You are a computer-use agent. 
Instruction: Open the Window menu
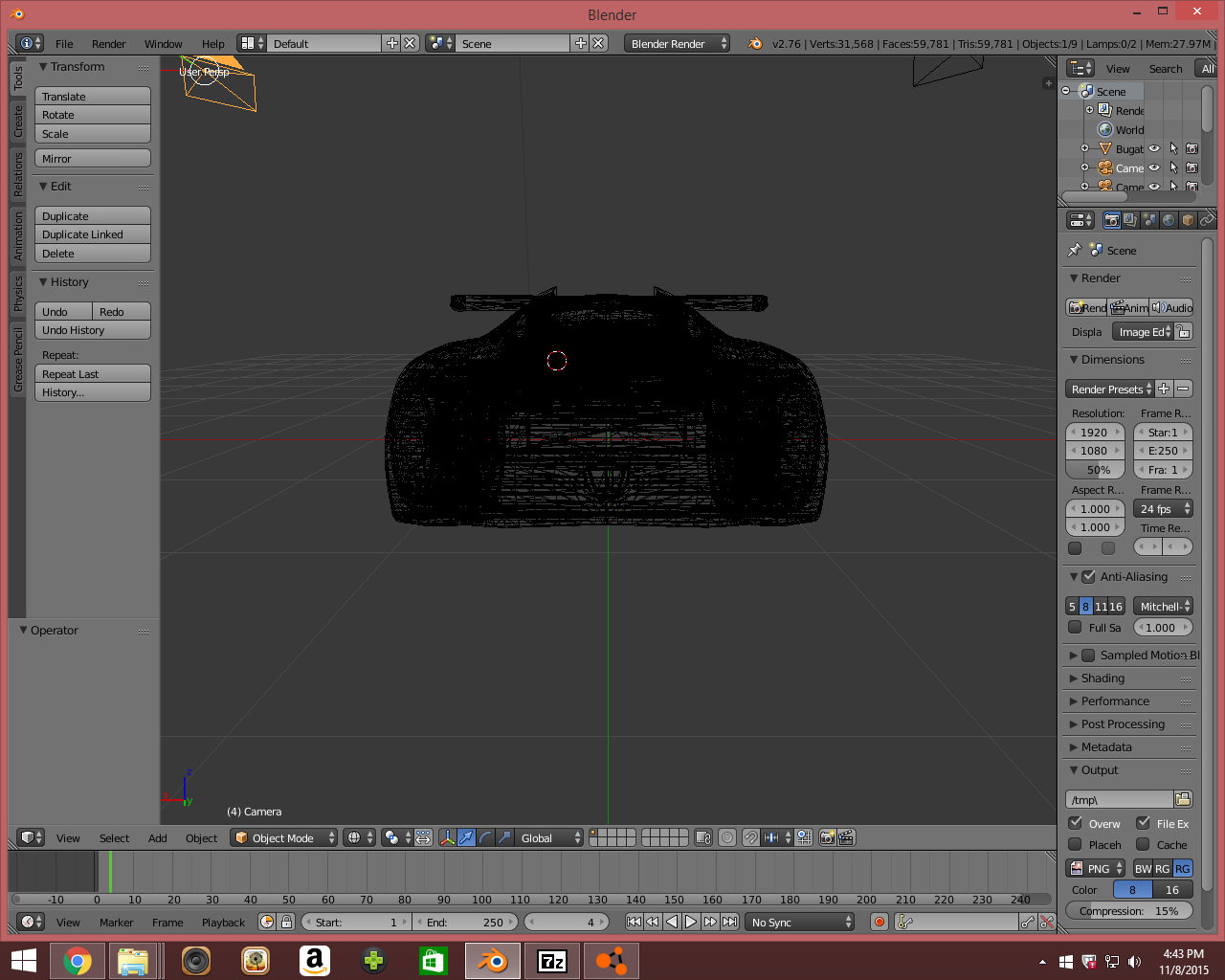pos(164,44)
